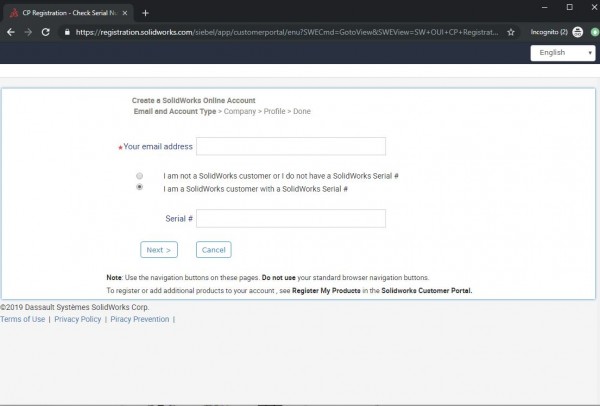The height and width of the screenshot is (406, 600).
Task: Bookmark this page with the star icon
Action: tap(511, 32)
